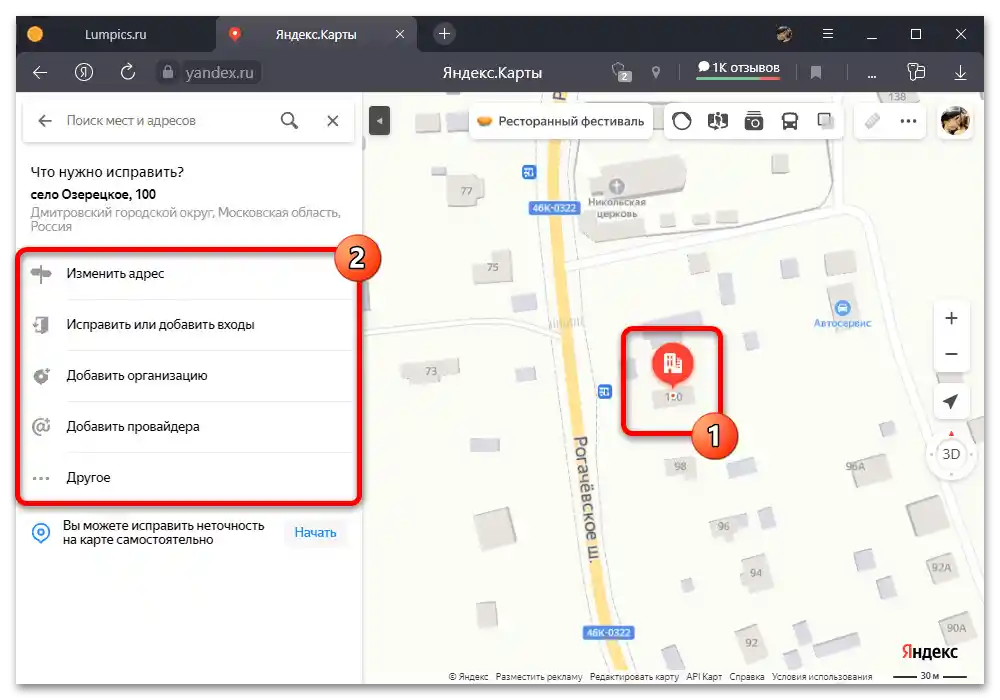Click the Рогачёвское ш. road label
The height and width of the screenshot is (700, 1000).
[x=587, y=499]
